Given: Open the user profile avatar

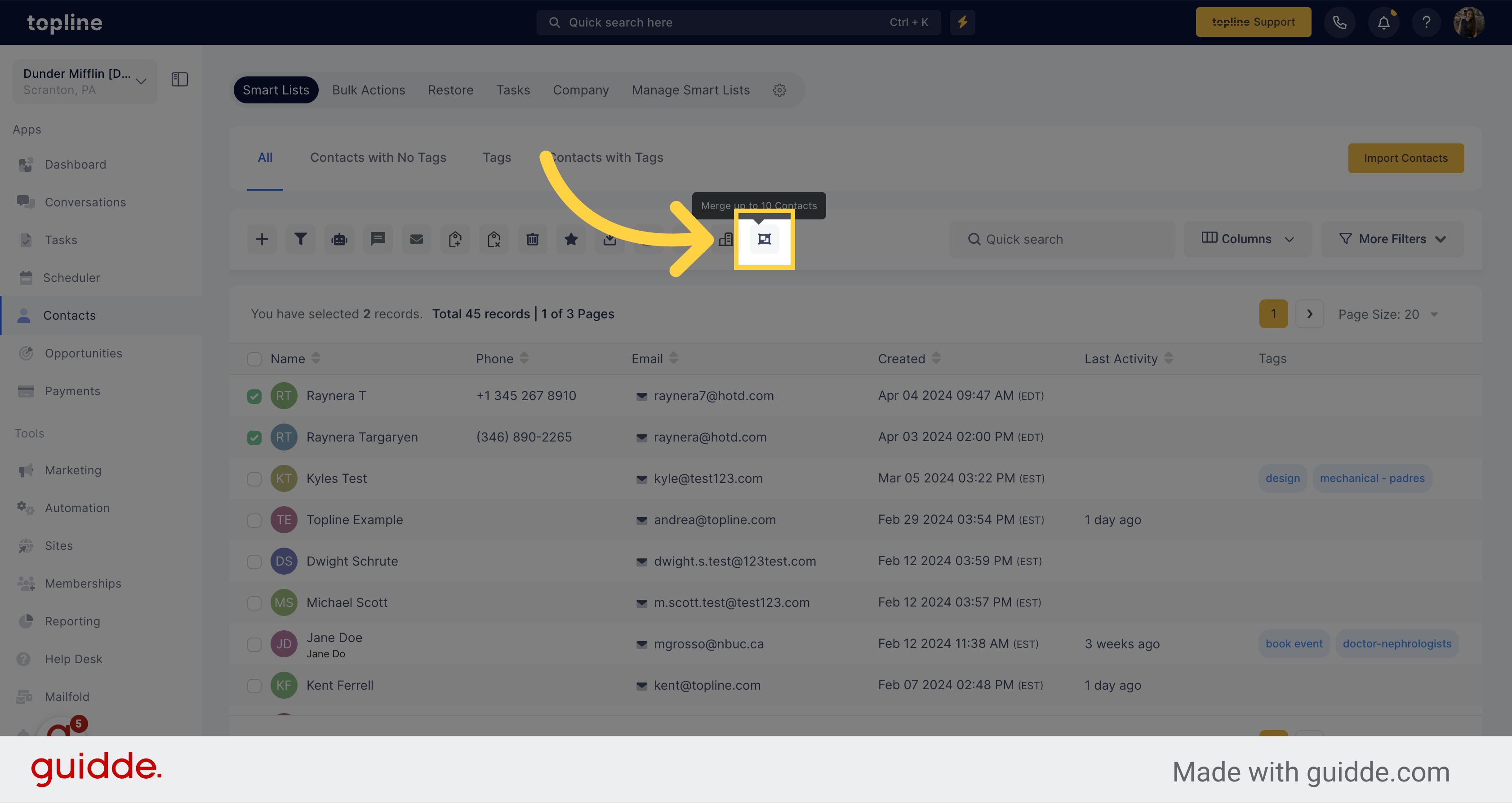Looking at the screenshot, I should (1469, 22).
